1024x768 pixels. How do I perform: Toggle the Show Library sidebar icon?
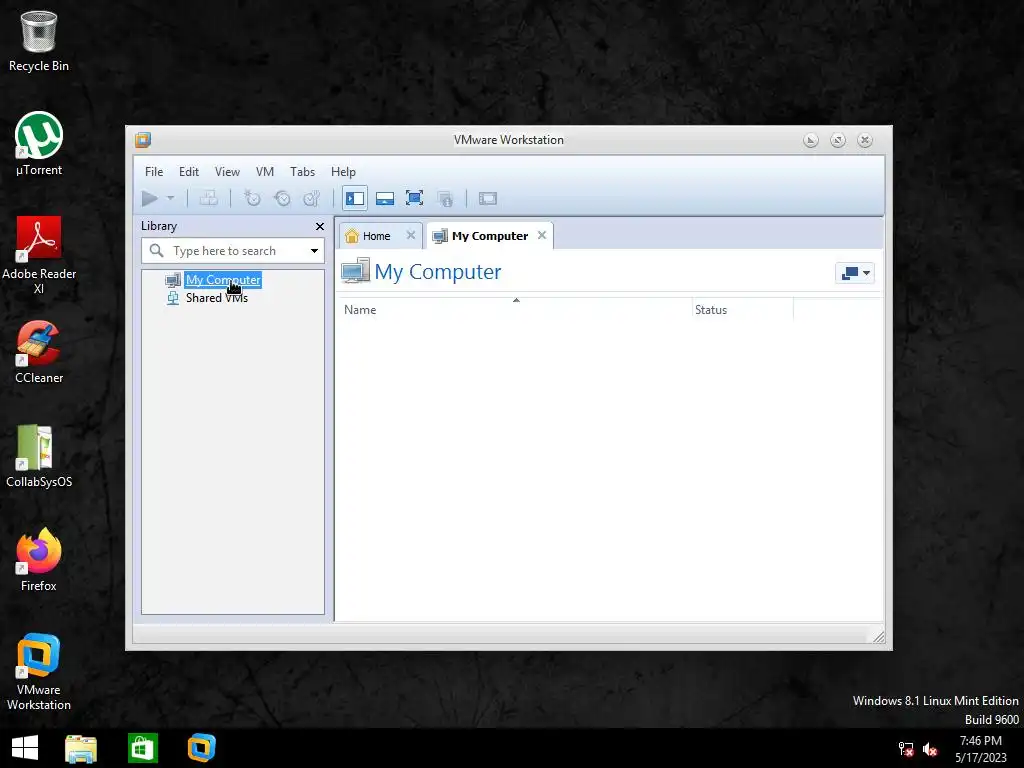point(355,198)
